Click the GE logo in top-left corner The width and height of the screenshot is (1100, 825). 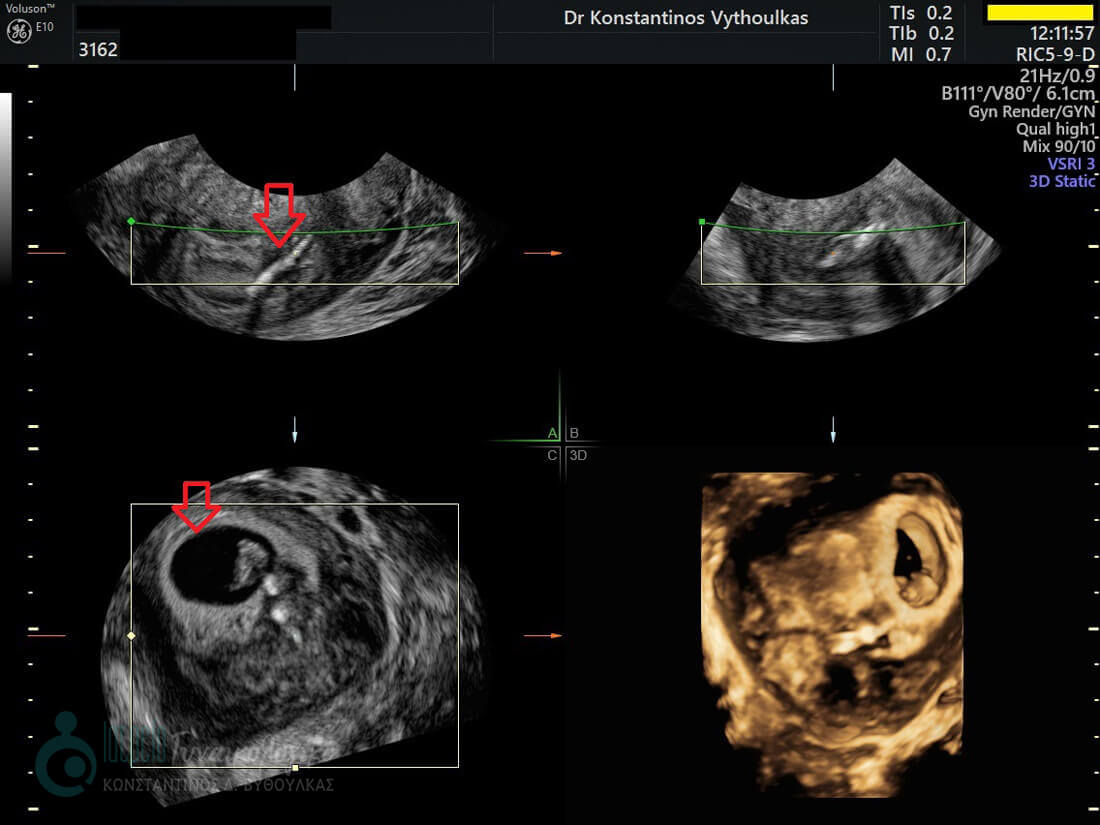pos(19,31)
